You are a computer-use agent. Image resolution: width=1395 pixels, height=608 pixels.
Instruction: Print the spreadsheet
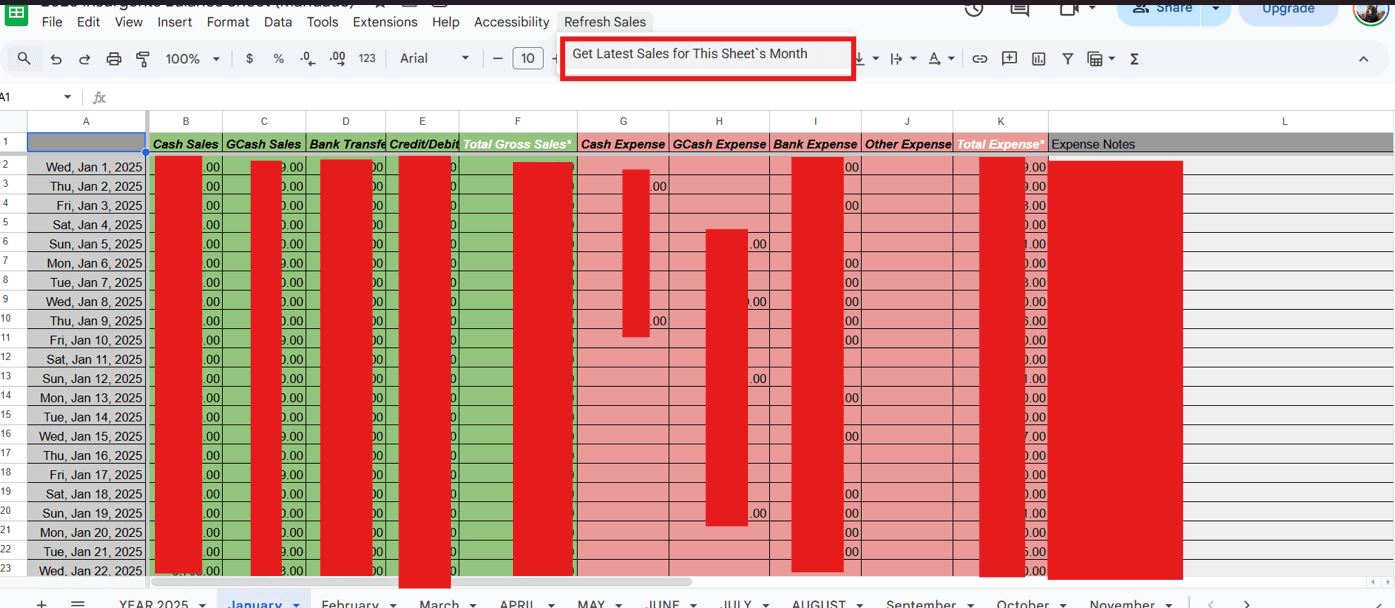pyautogui.click(x=114, y=58)
